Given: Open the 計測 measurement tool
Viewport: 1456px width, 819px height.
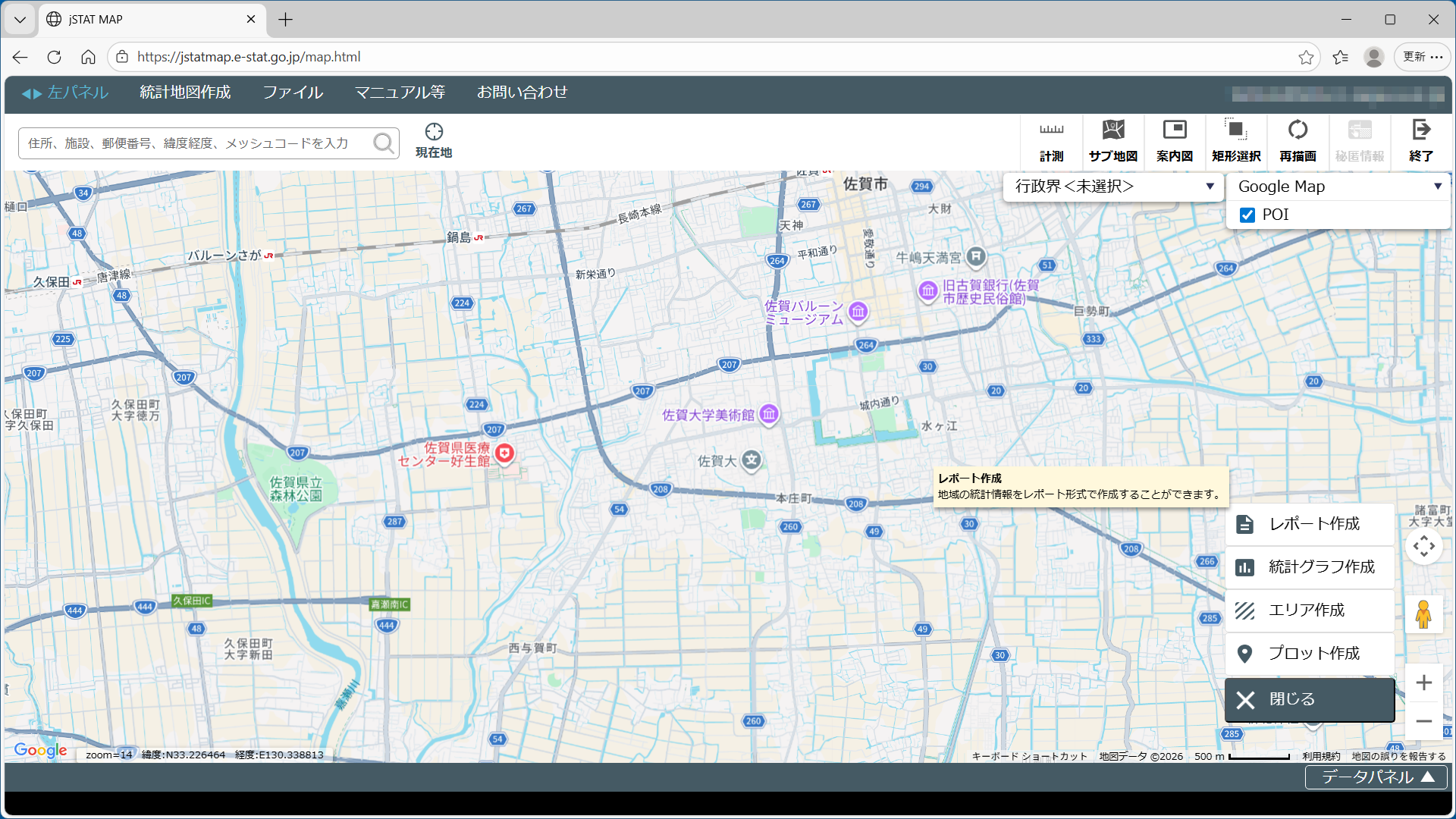Looking at the screenshot, I should [x=1051, y=142].
